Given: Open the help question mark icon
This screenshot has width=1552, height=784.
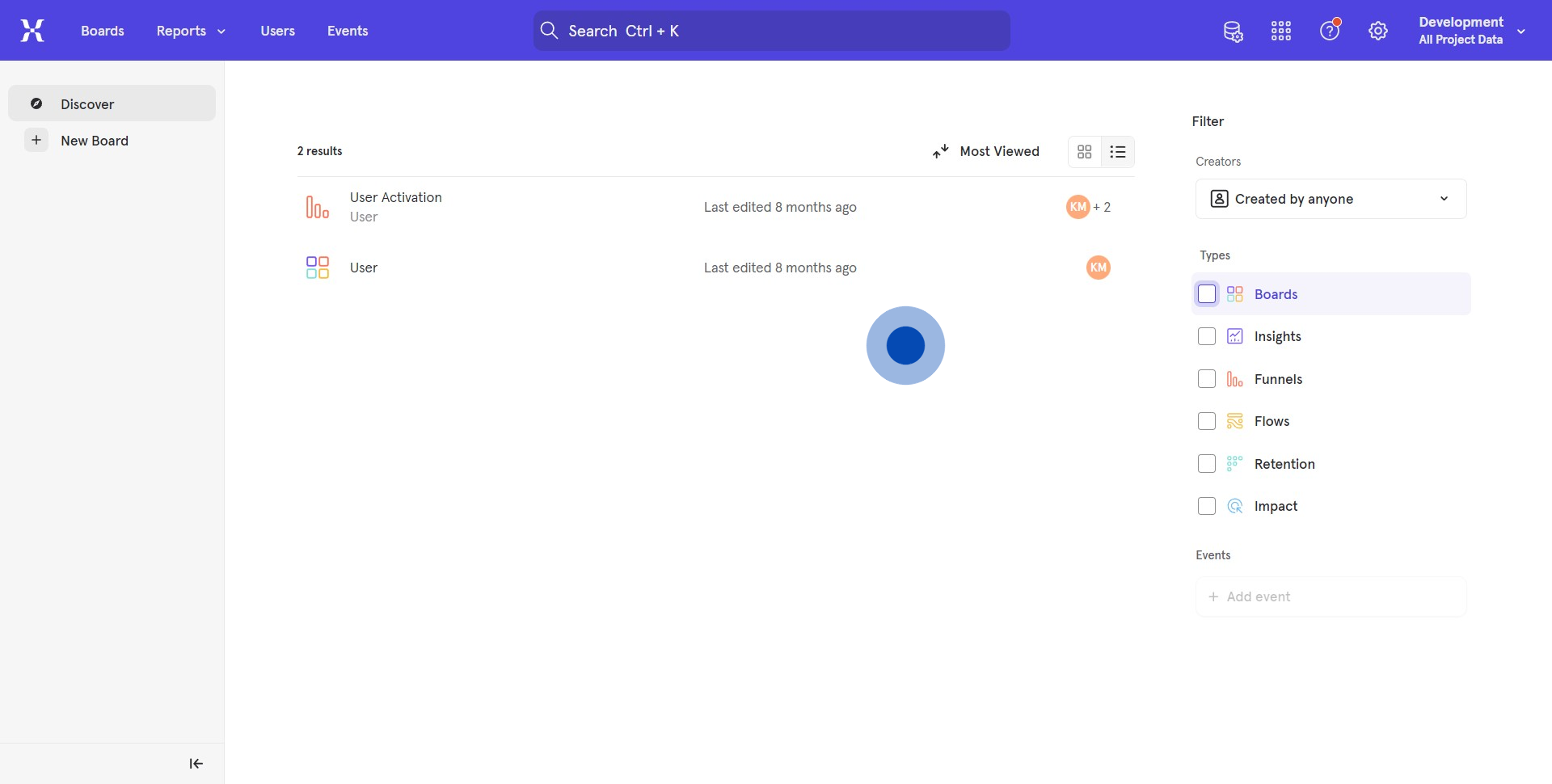Looking at the screenshot, I should pyautogui.click(x=1330, y=32).
